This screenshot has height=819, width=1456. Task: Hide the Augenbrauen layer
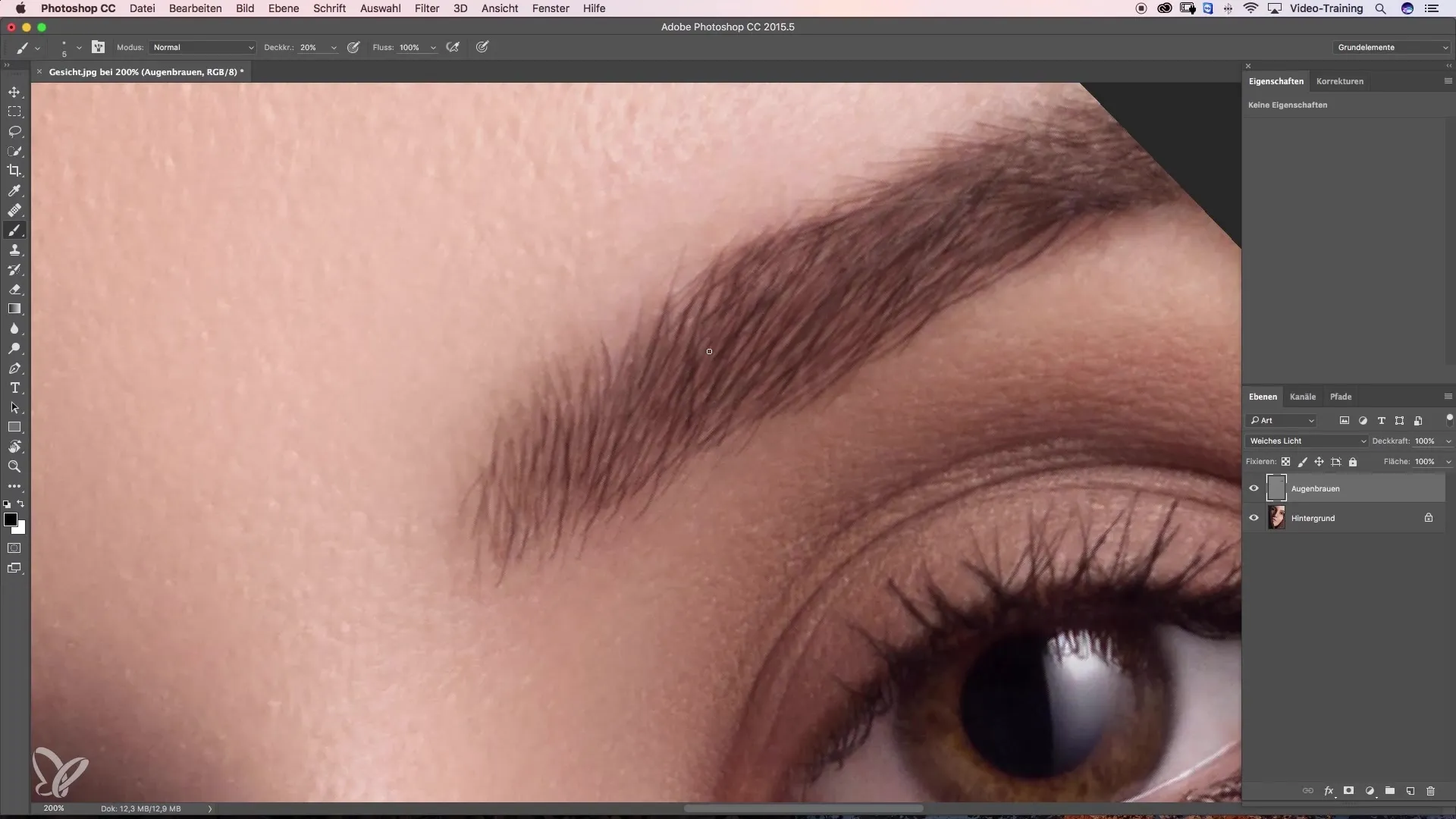(1254, 488)
